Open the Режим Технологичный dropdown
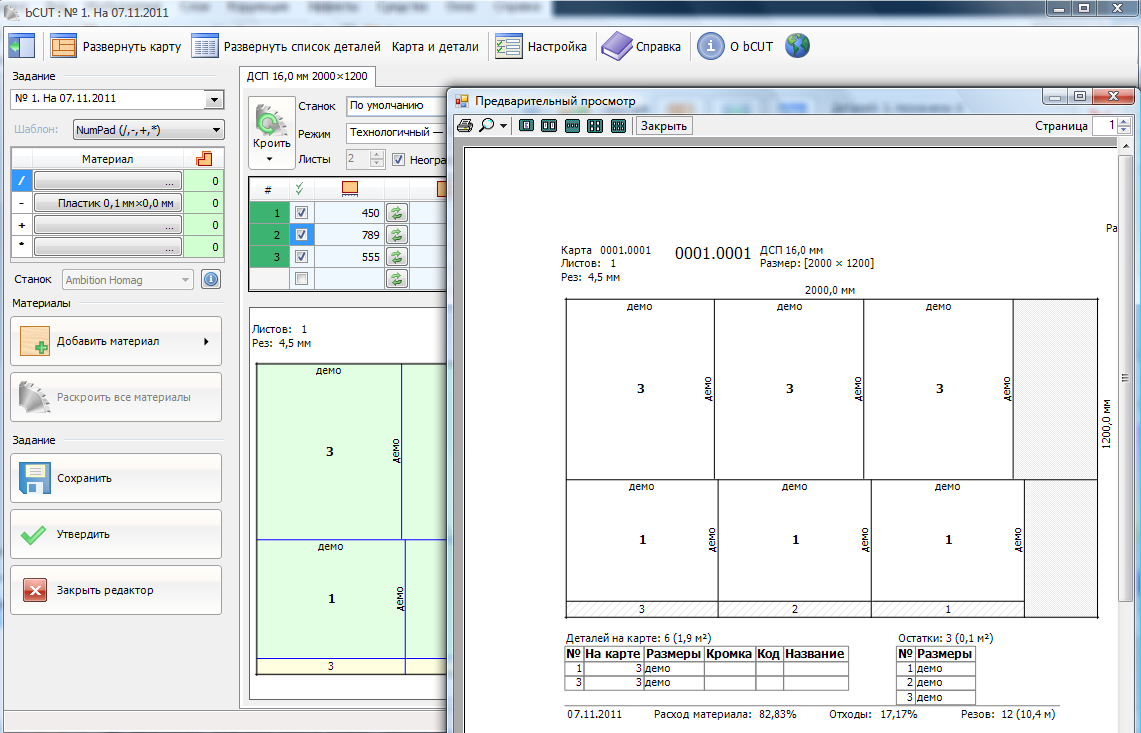The width and height of the screenshot is (1141, 733). [x=396, y=132]
